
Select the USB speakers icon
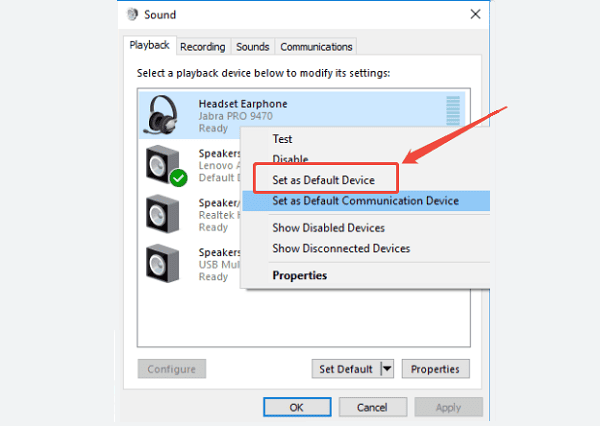tap(163, 263)
